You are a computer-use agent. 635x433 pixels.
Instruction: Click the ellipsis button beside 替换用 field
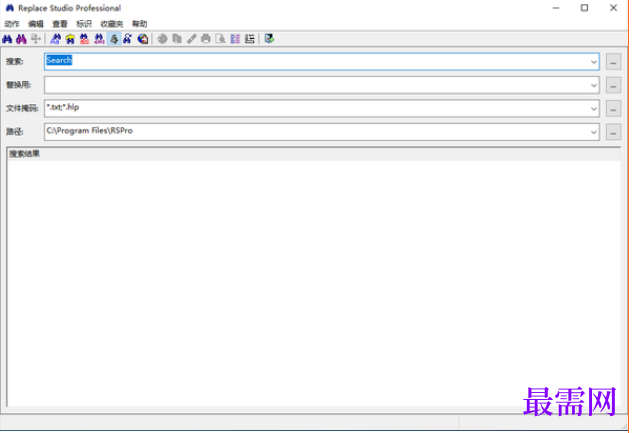click(x=614, y=85)
